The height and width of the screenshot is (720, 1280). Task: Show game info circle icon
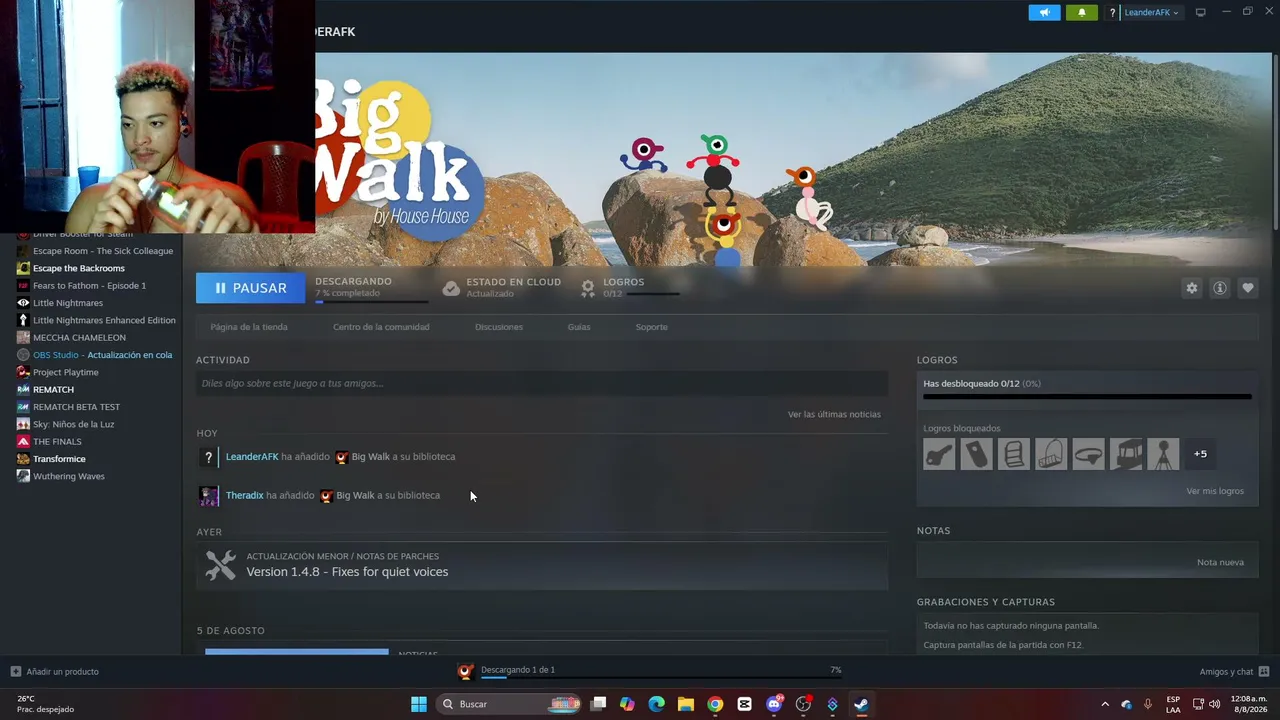pos(1219,288)
